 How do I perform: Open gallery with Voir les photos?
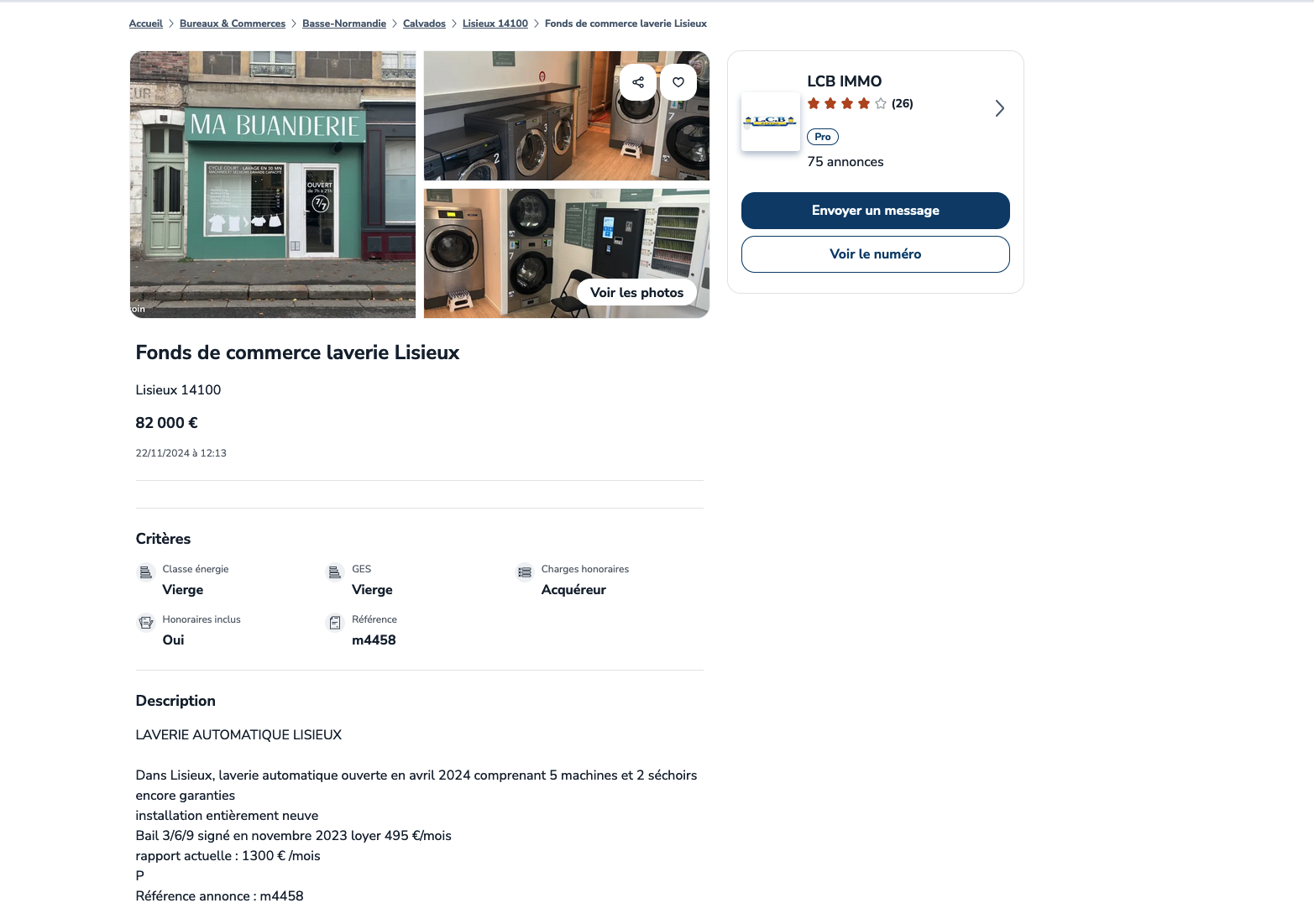636,293
